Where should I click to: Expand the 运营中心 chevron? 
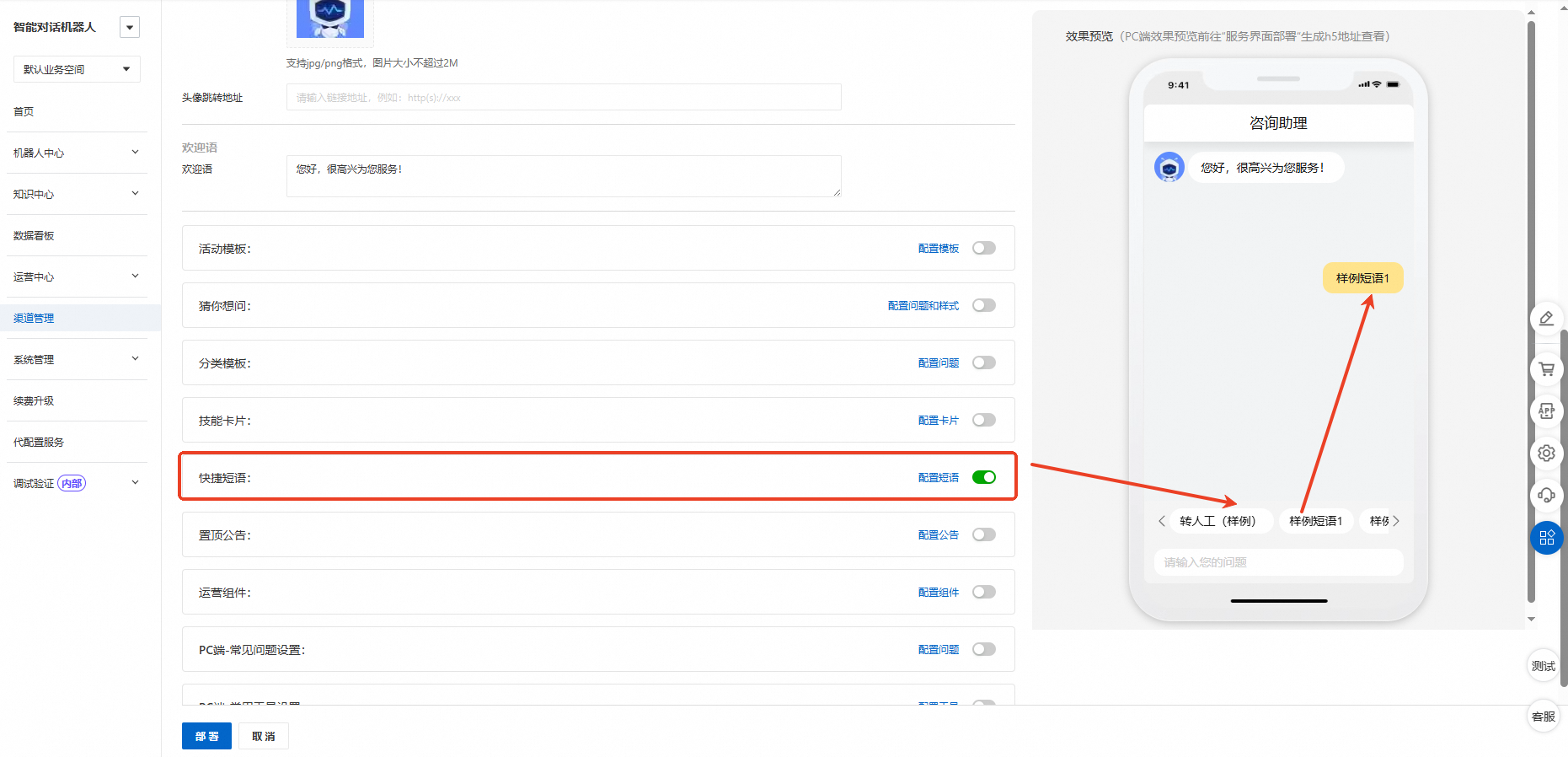(x=135, y=276)
